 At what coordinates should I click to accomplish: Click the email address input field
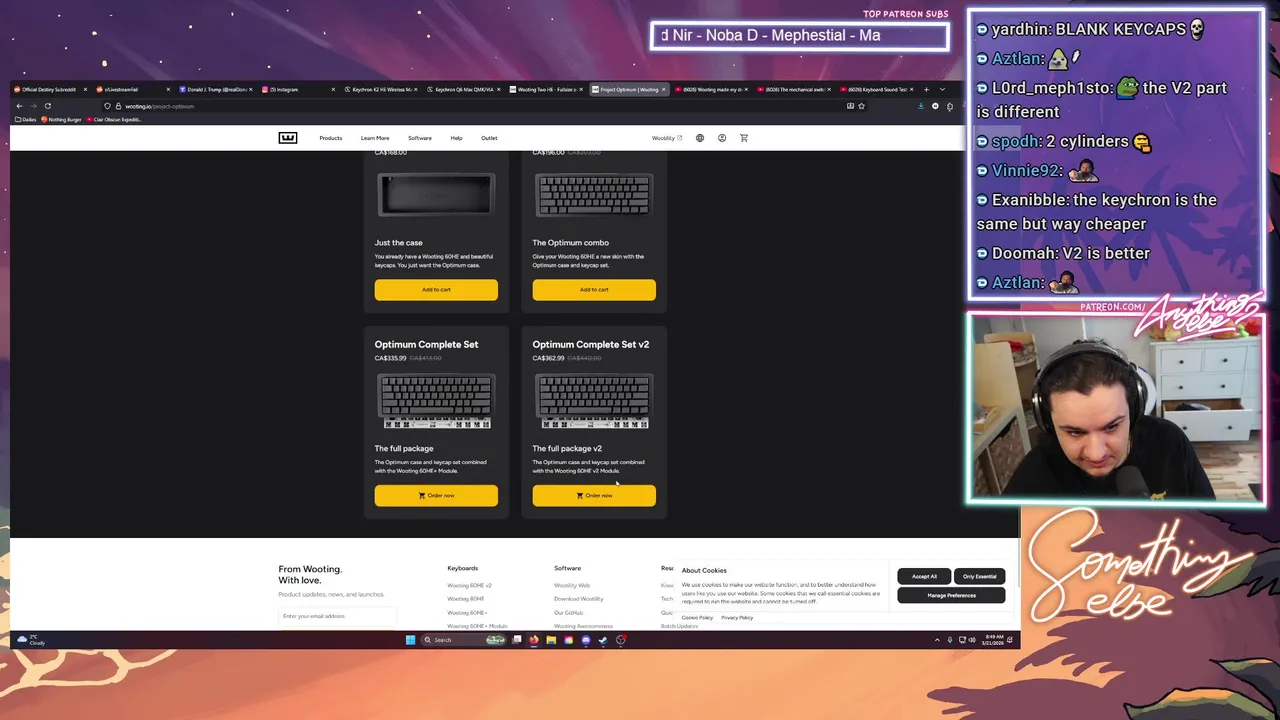coord(337,616)
